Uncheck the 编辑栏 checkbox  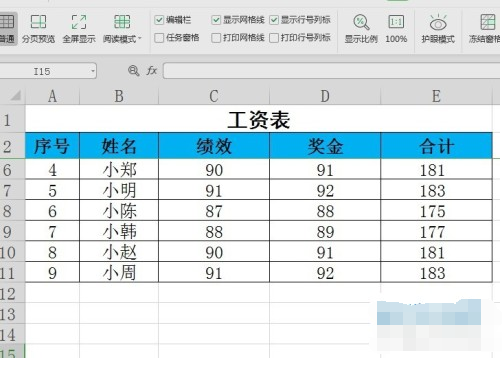[159, 20]
